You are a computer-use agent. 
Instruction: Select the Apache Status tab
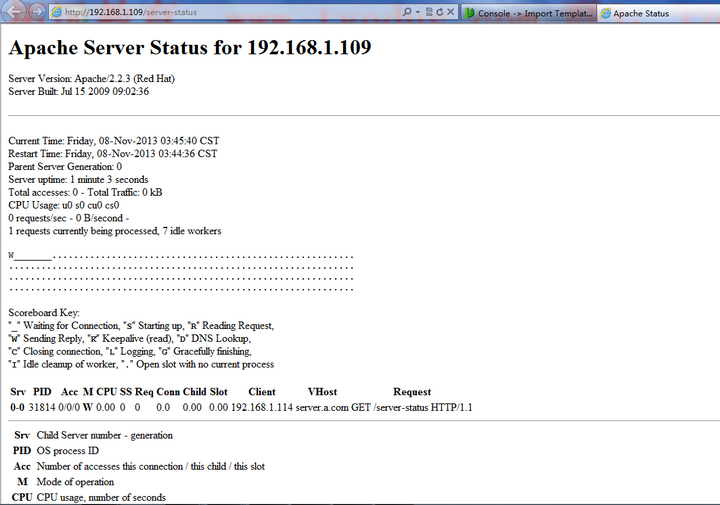coord(658,13)
